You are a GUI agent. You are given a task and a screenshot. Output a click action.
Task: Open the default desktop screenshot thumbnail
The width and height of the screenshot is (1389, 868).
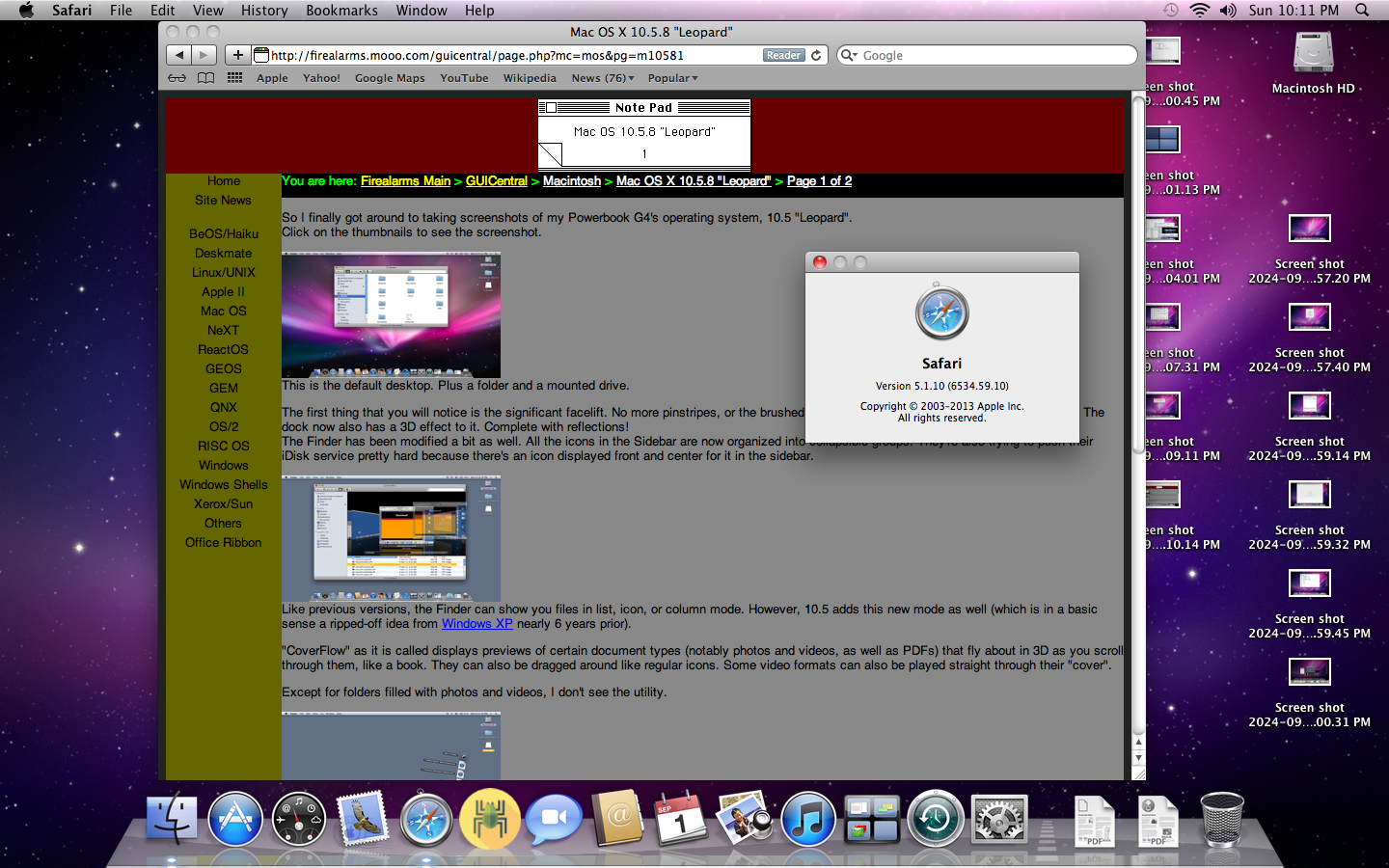tap(391, 315)
